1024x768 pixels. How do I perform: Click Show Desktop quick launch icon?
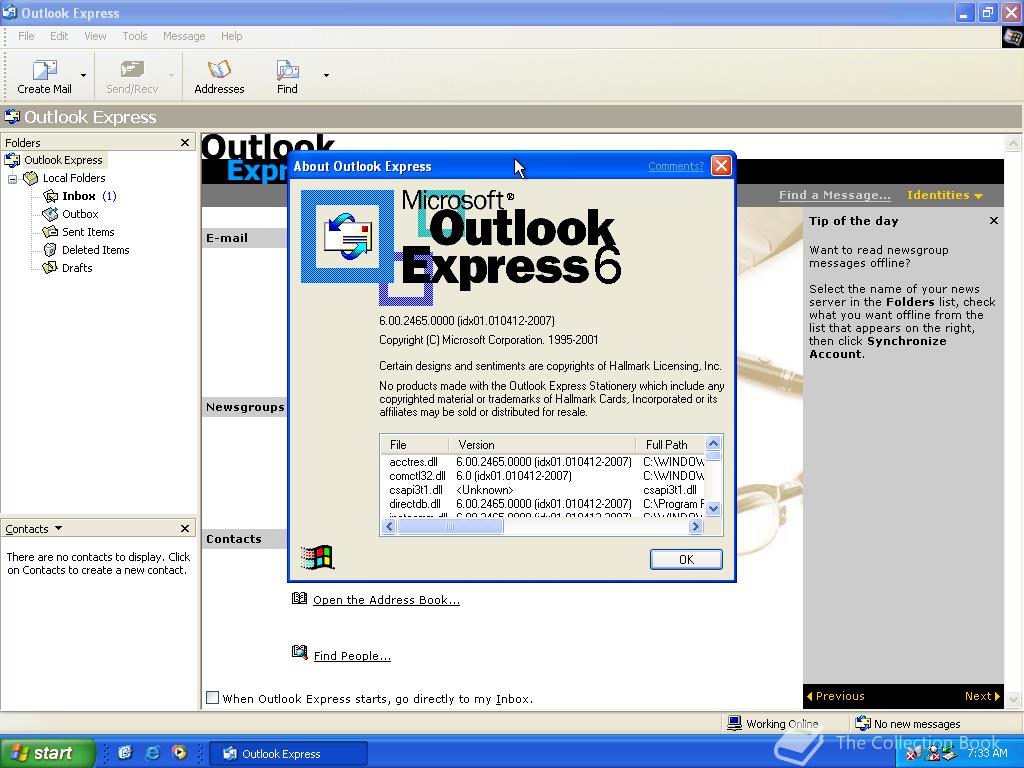tap(125, 753)
